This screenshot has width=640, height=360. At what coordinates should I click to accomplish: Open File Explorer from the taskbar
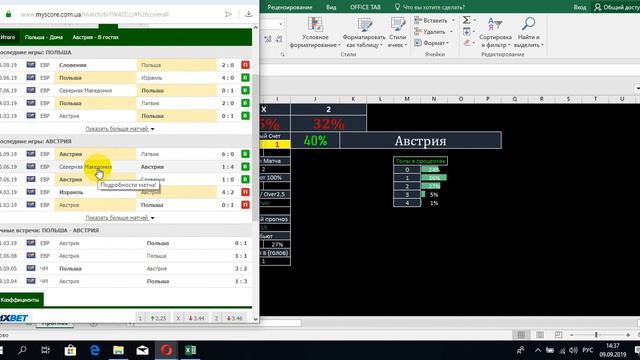pyautogui.click(x=118, y=350)
